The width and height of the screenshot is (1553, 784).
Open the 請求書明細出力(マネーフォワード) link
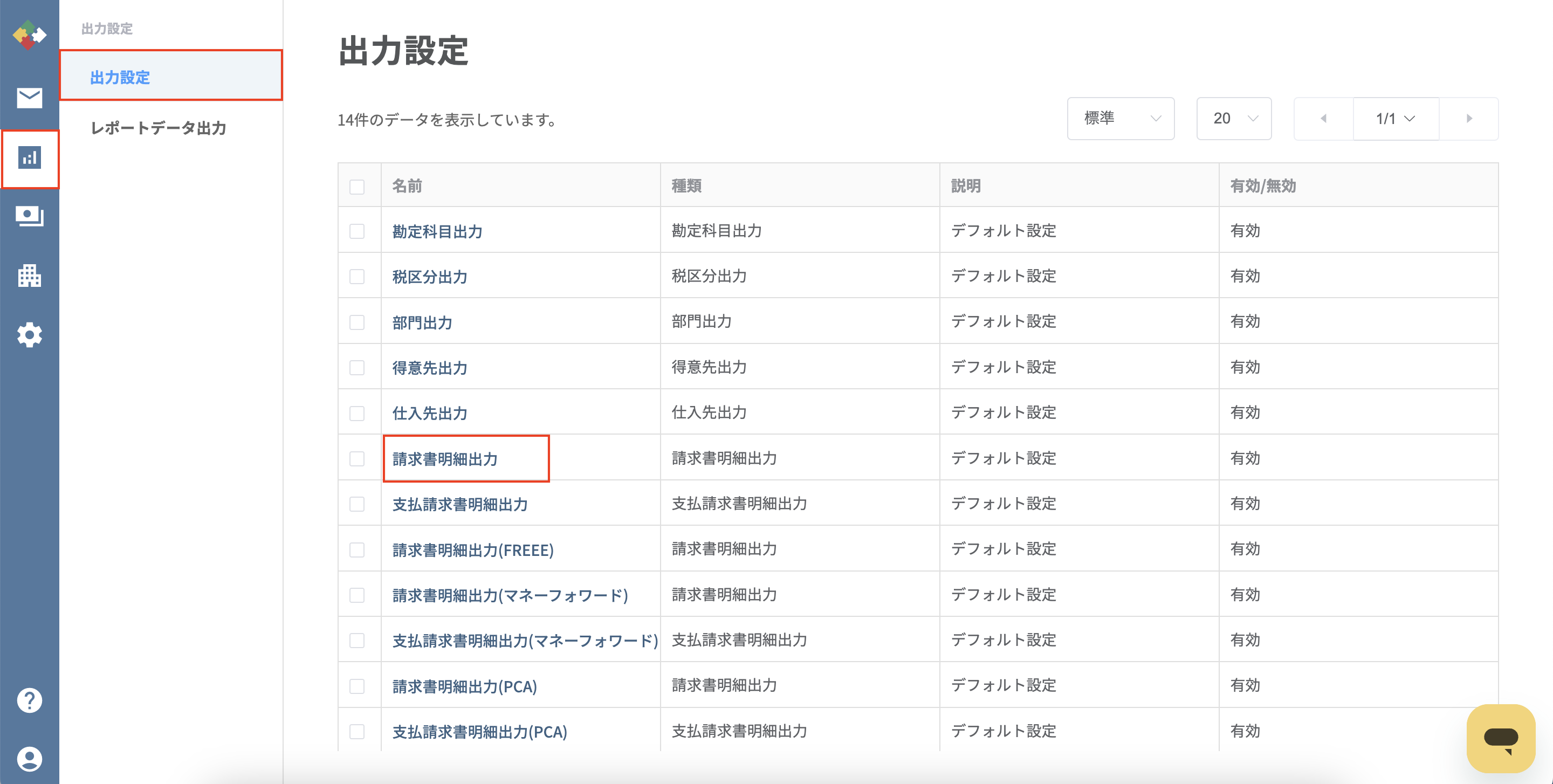(510, 595)
